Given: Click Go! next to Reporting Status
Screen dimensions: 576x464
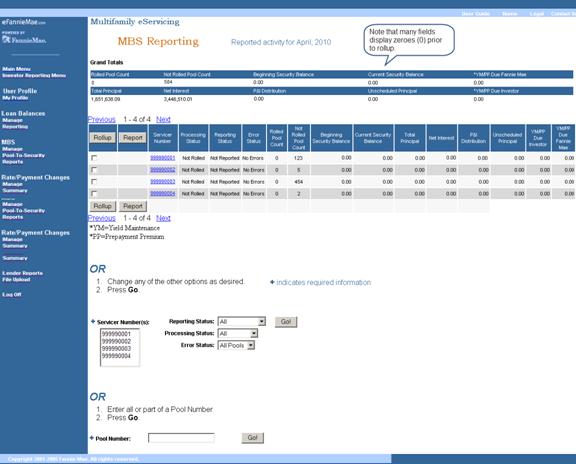Looking at the screenshot, I should pyautogui.click(x=286, y=322).
